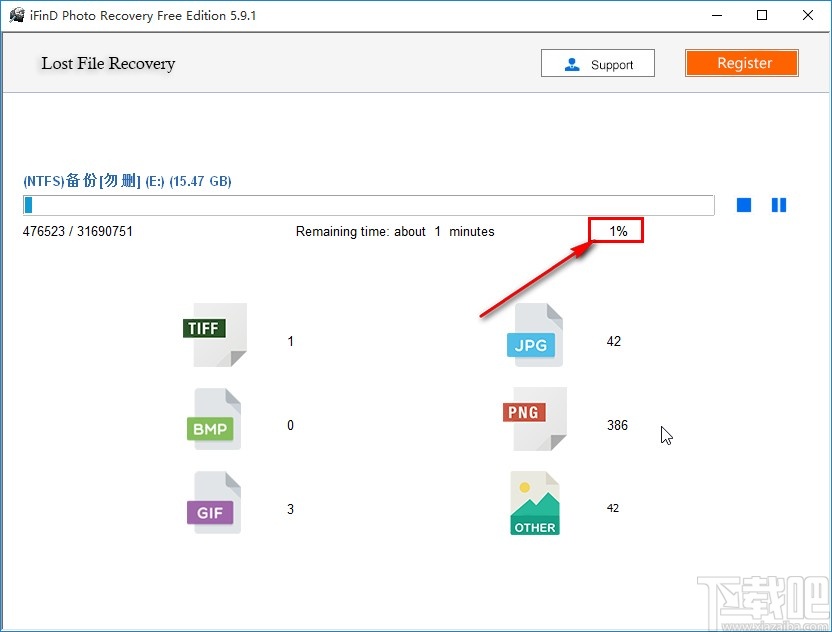Click the person icon on Support button
The height and width of the screenshot is (632, 832).
[x=572, y=64]
